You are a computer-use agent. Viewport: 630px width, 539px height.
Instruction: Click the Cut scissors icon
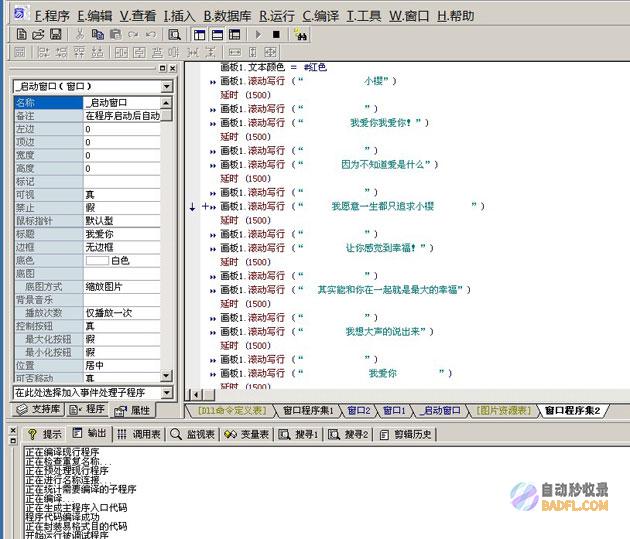[80, 35]
